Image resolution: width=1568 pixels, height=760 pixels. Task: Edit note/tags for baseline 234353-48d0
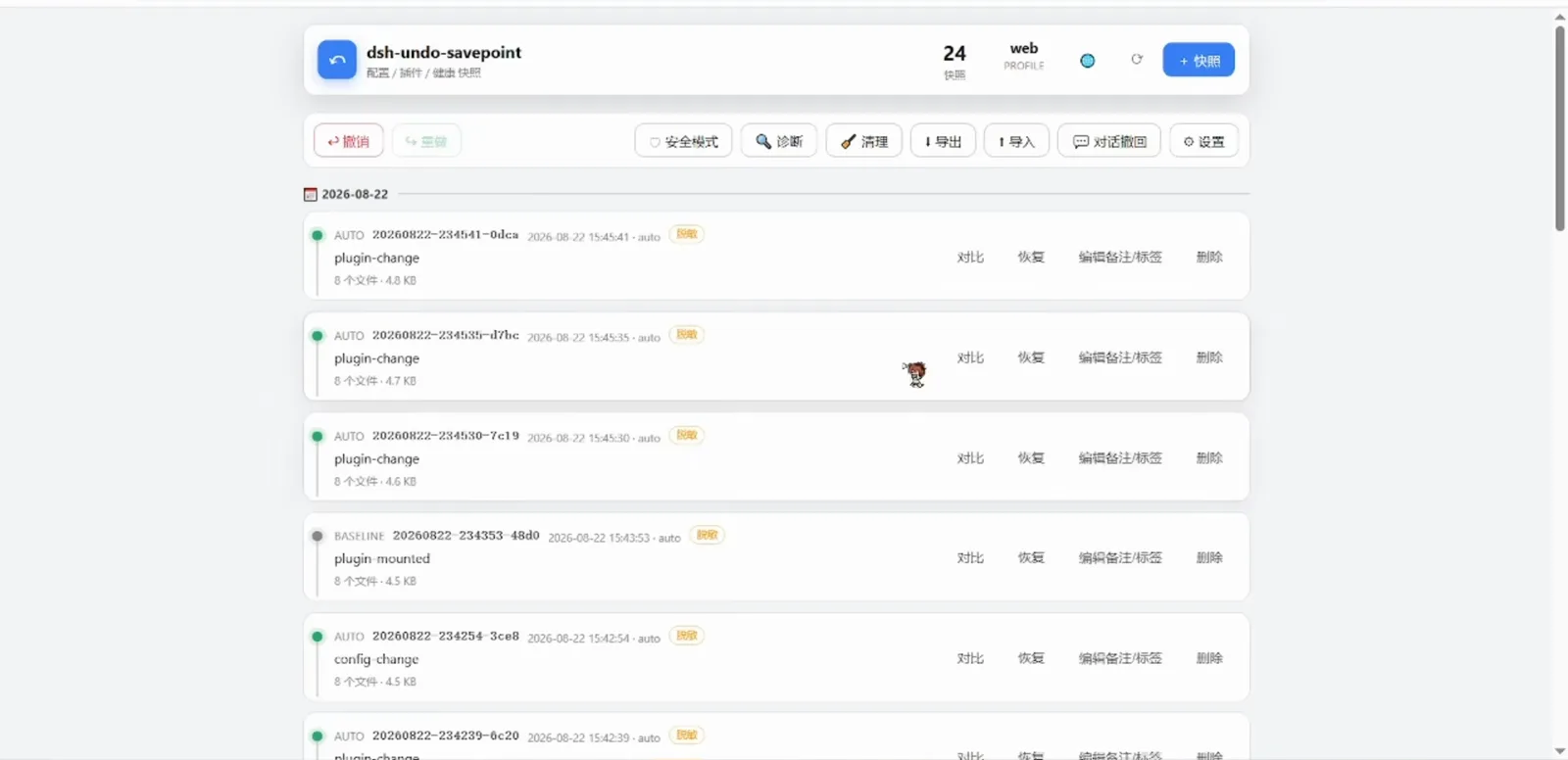[1120, 557]
